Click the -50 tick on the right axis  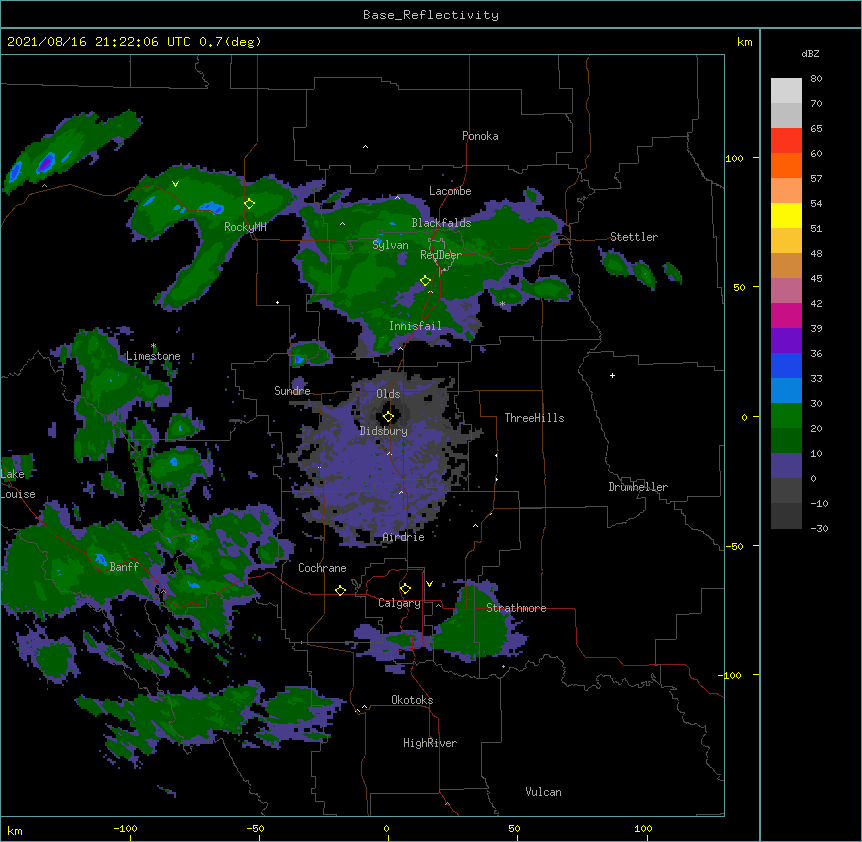click(734, 546)
